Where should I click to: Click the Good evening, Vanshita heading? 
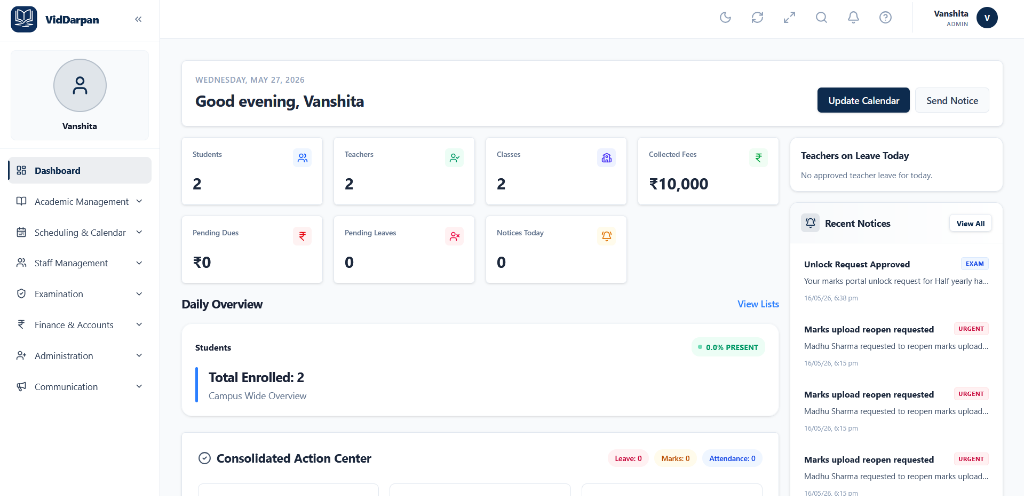pyautogui.click(x=280, y=101)
